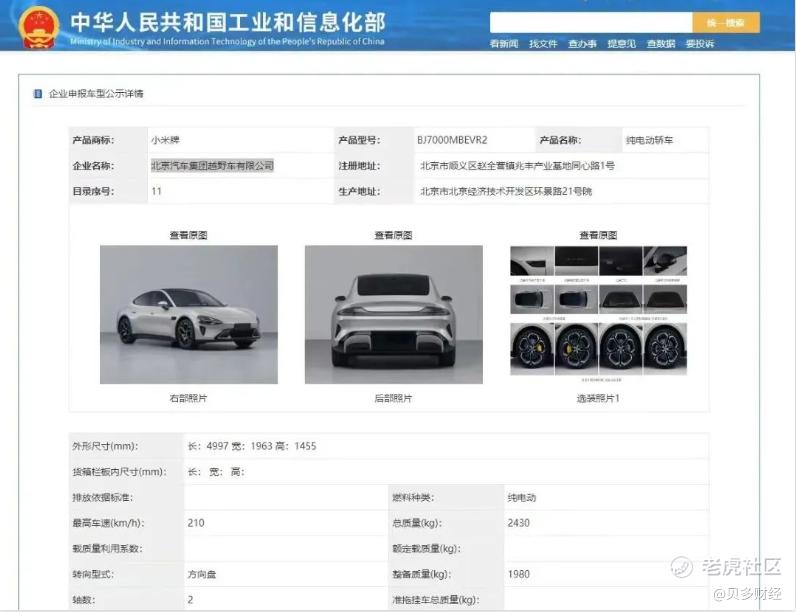
Task: Click the 轴数 label
Action: (84, 600)
